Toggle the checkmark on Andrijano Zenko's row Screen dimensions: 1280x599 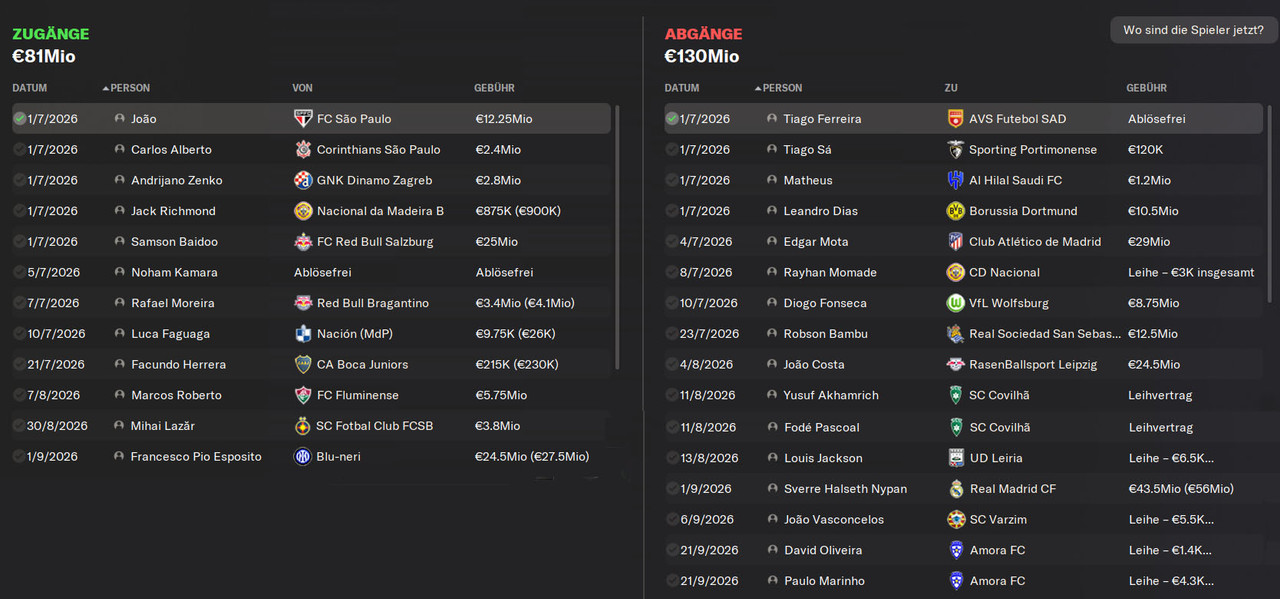click(20, 181)
